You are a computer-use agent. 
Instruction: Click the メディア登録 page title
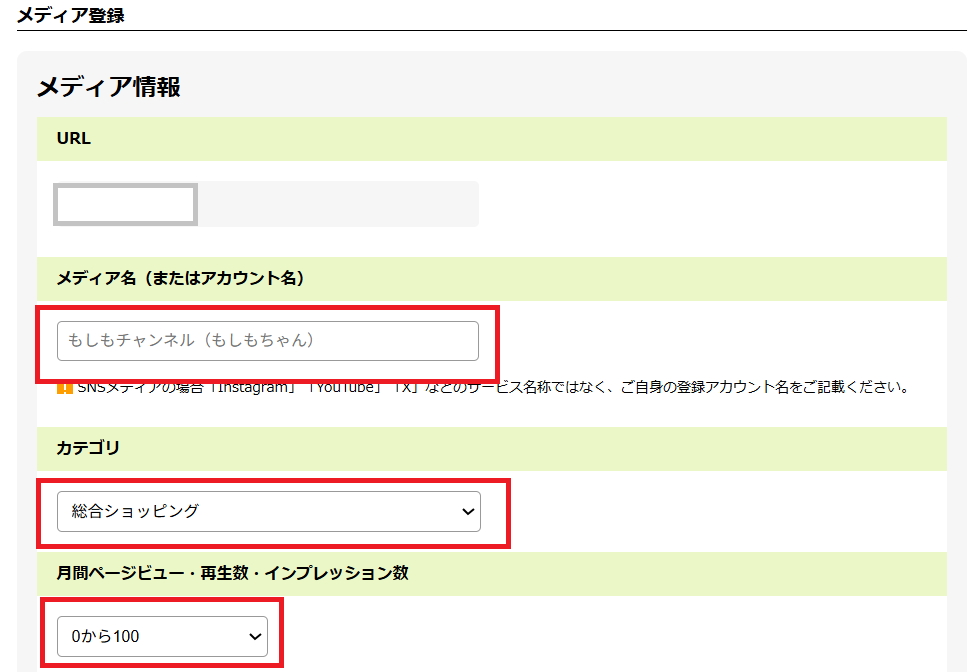[71, 15]
